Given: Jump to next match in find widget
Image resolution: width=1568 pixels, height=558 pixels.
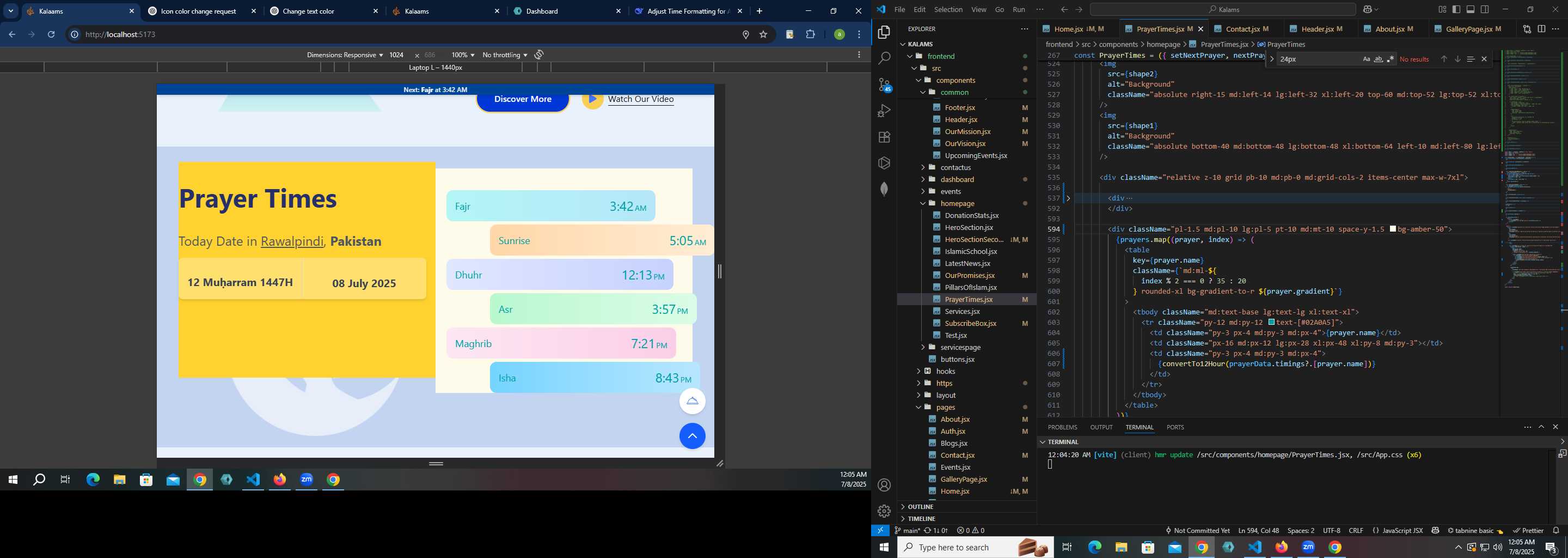Looking at the screenshot, I should pyautogui.click(x=1457, y=59).
